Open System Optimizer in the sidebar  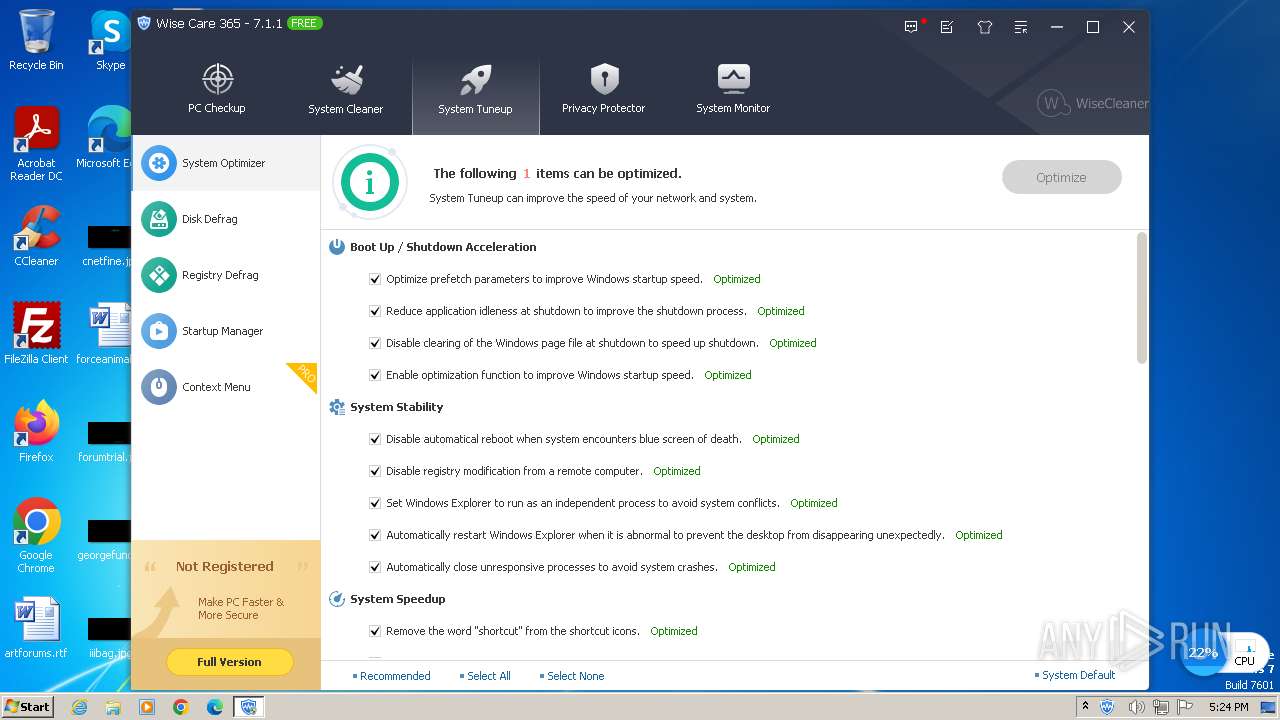point(226,163)
